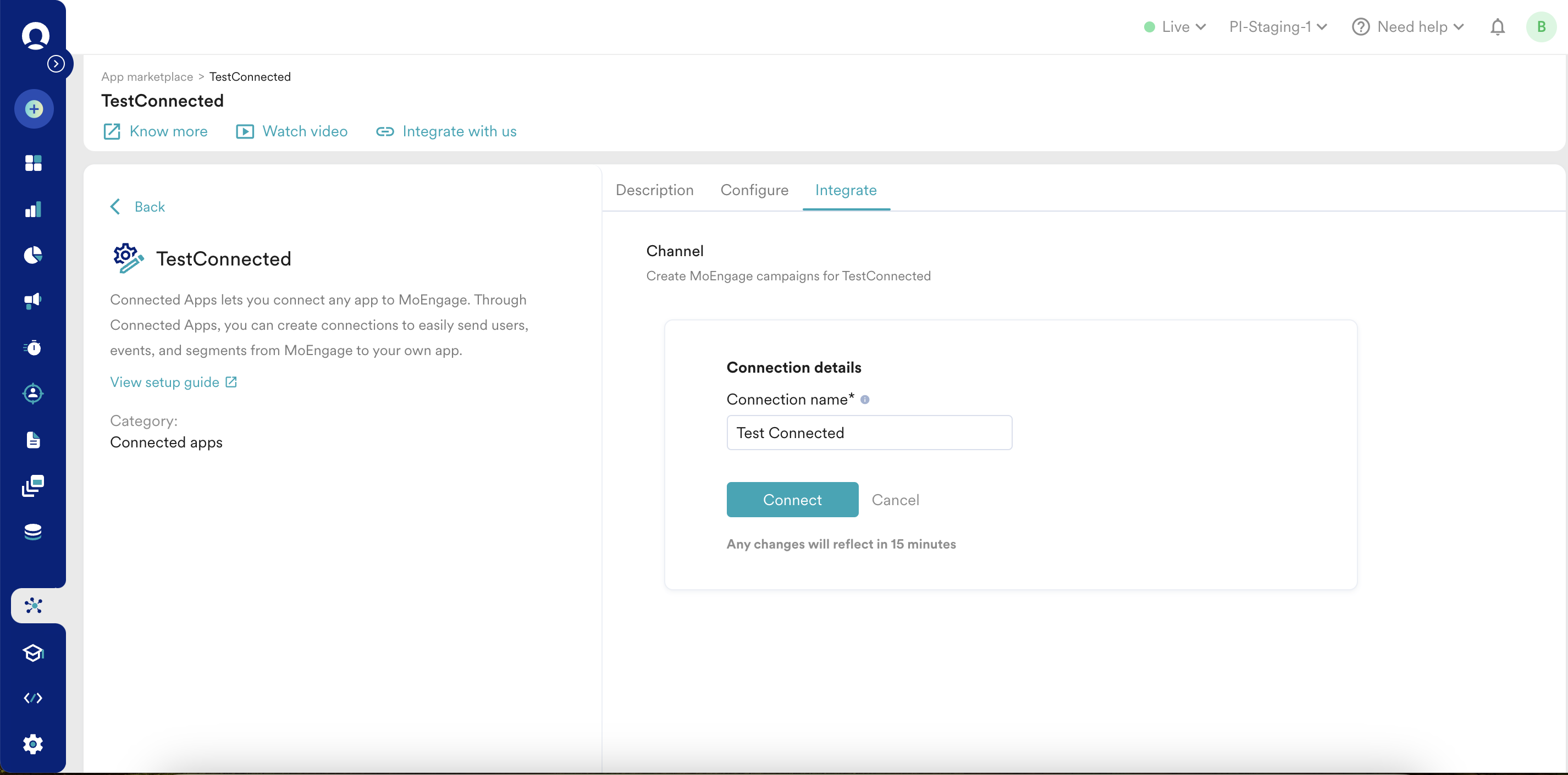
Task: Click the database stack sidebar icon
Action: pos(34,532)
